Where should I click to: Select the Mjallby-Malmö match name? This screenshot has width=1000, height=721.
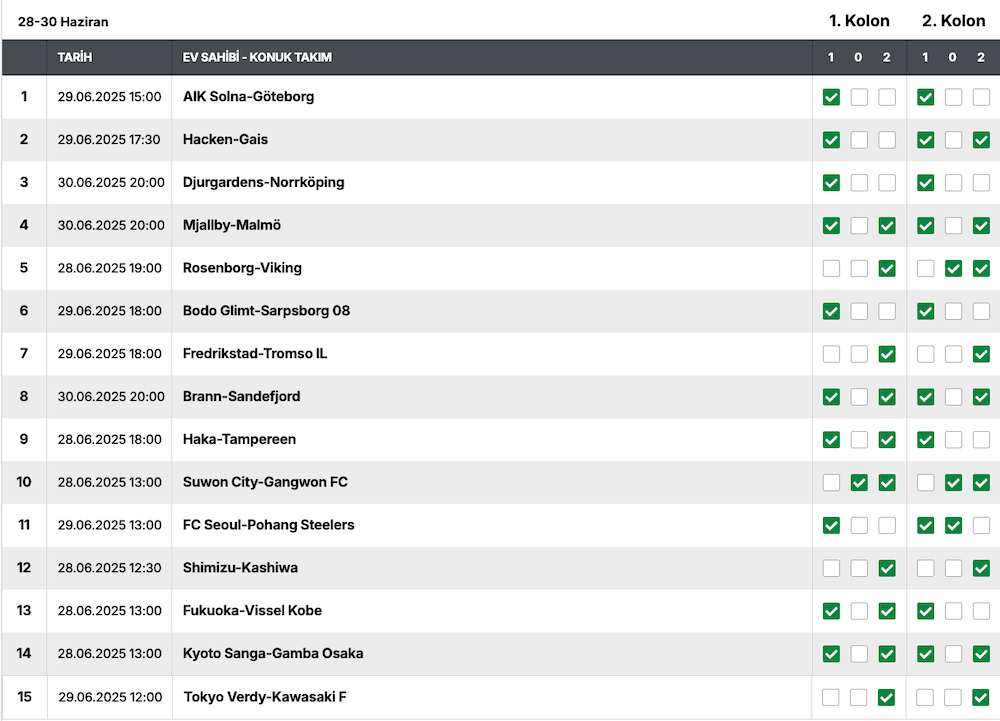(232, 225)
